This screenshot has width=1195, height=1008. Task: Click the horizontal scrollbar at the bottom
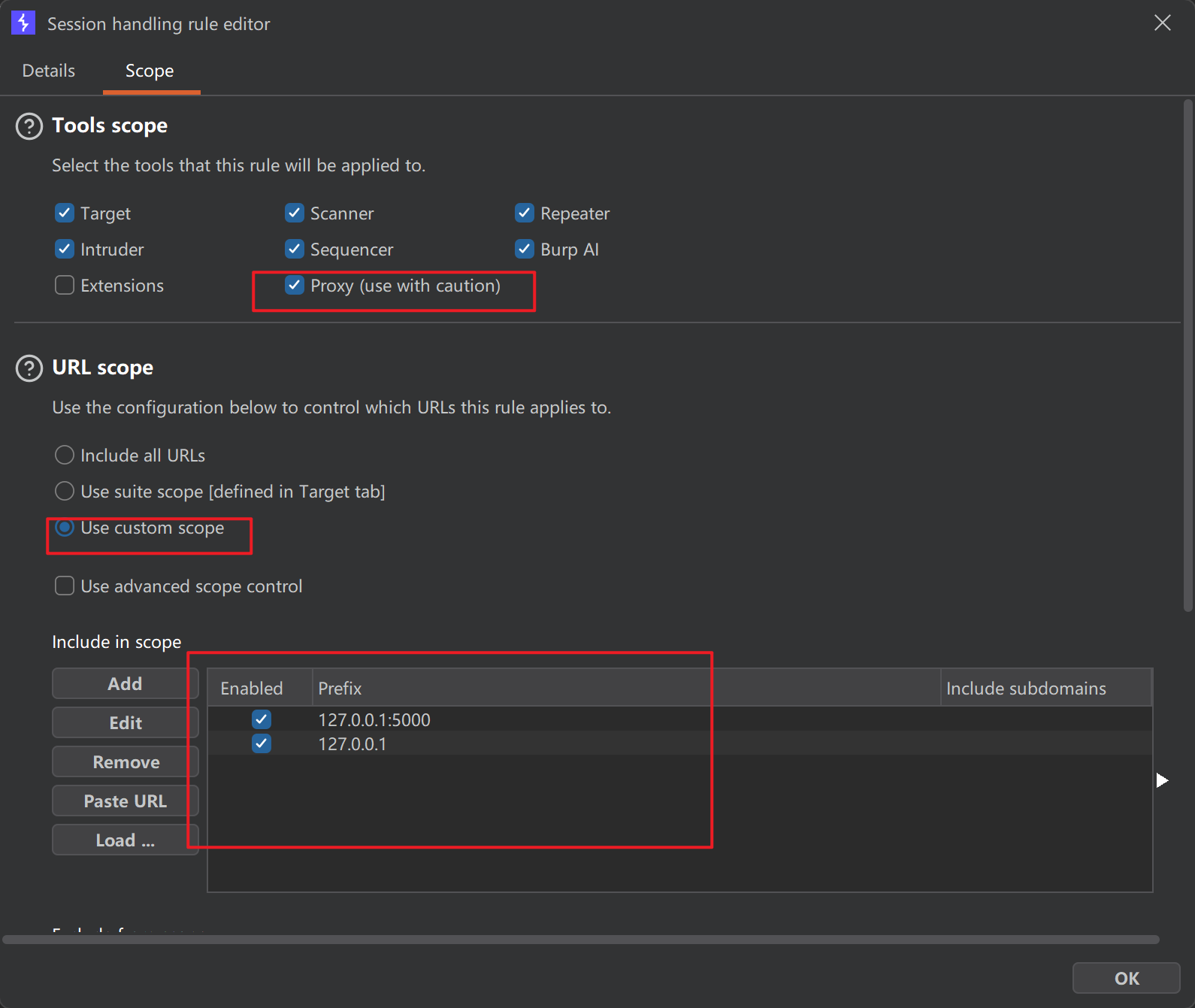point(581,940)
